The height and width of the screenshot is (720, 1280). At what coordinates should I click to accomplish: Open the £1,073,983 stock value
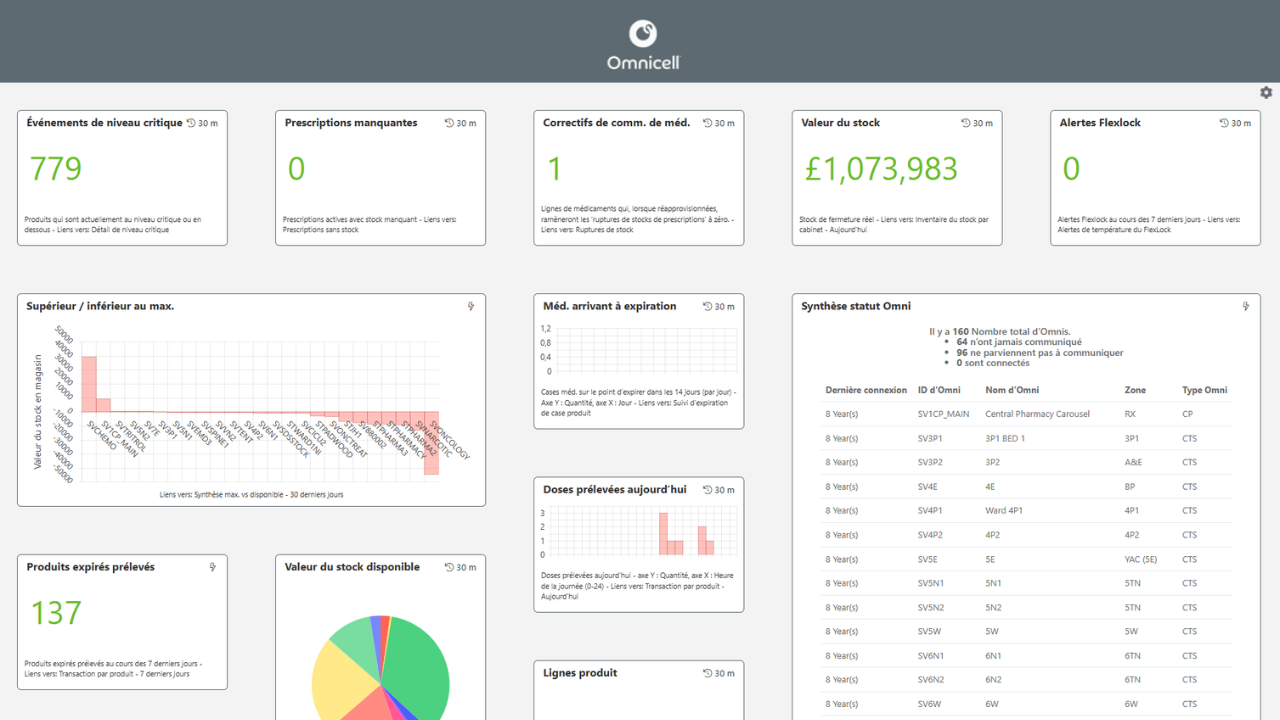[882, 169]
